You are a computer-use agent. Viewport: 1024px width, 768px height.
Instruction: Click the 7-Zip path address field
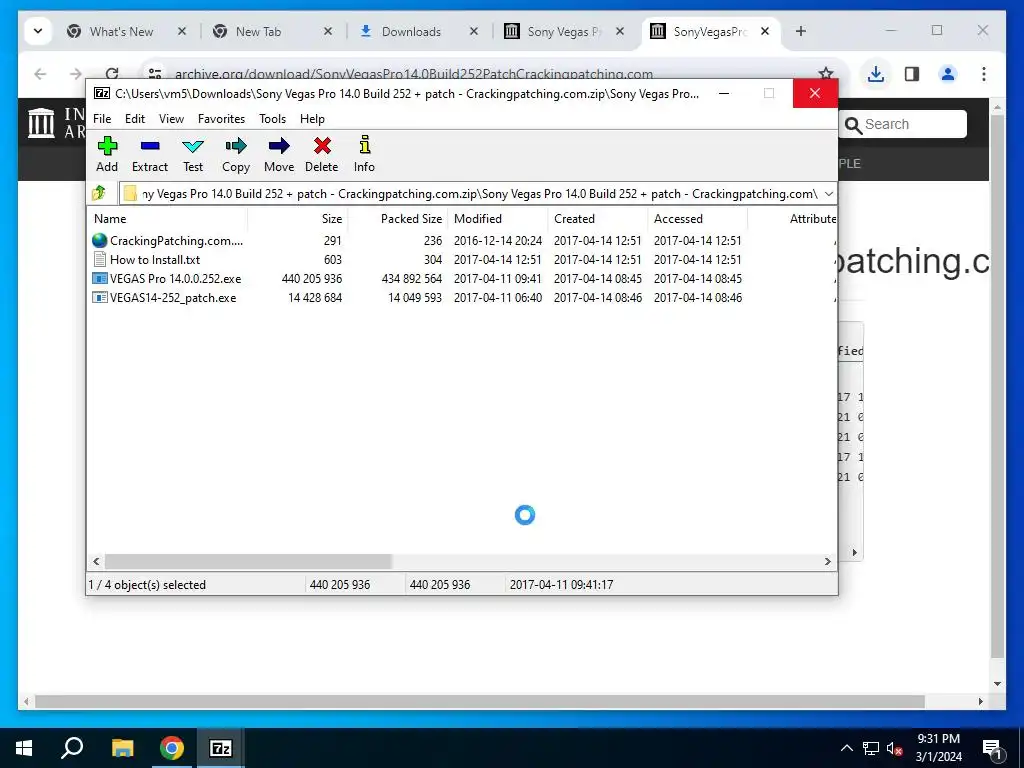point(478,194)
